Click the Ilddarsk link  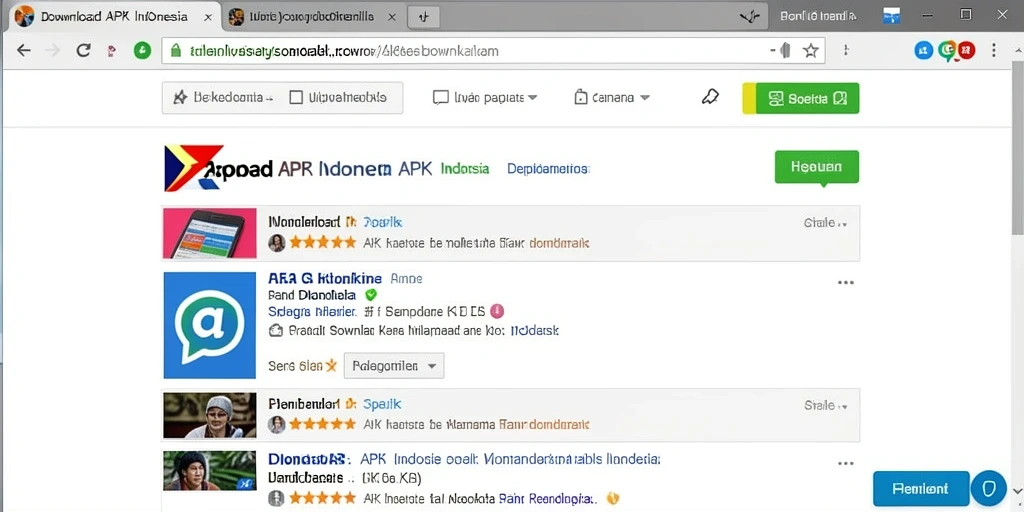coord(534,330)
